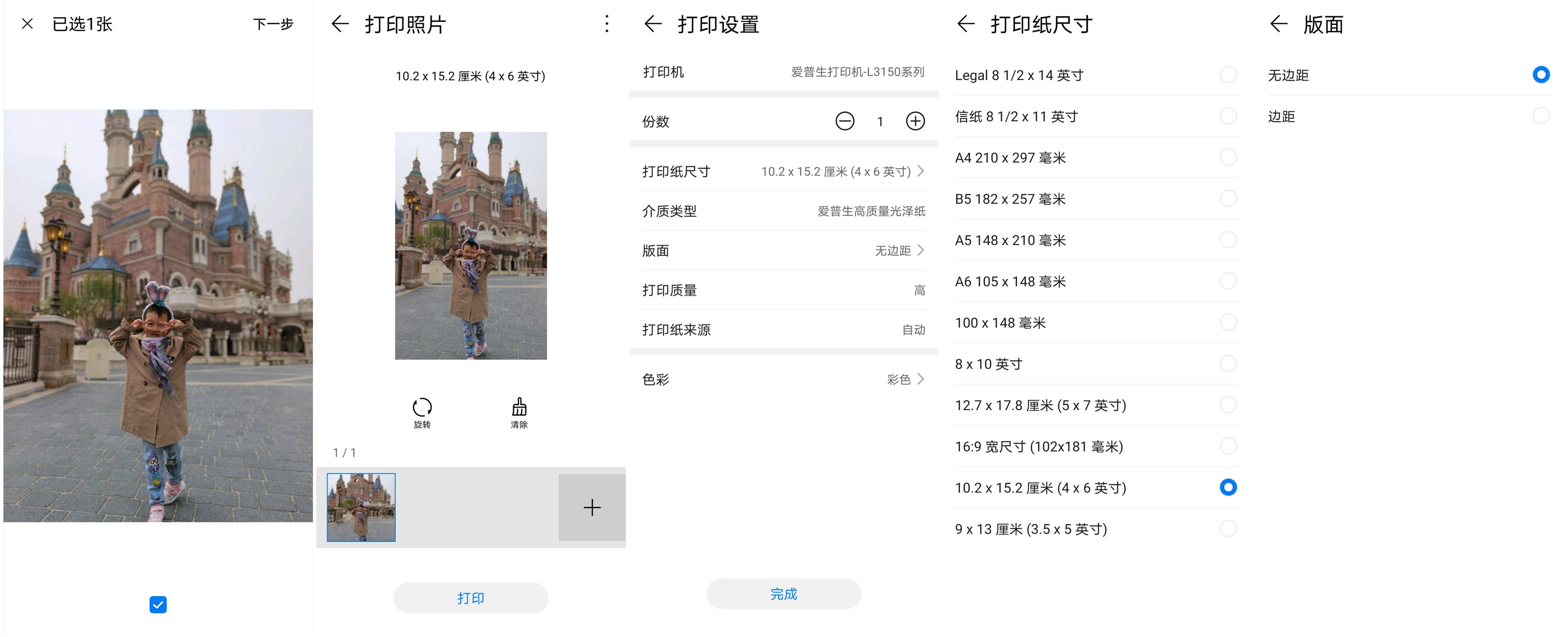Viewport: 1568px width, 637px height.
Task: Open 打印质量 quality setting
Action: tap(784, 290)
